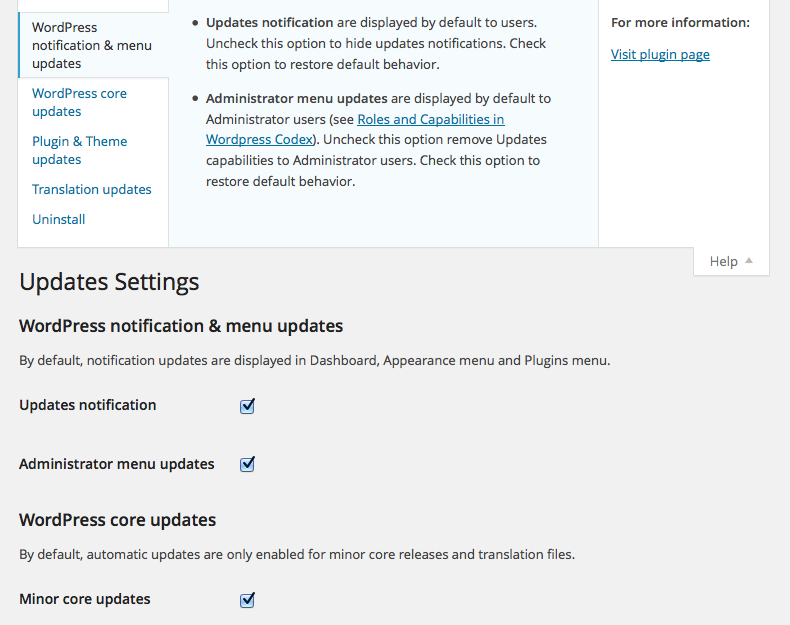The width and height of the screenshot is (790, 625).
Task: Click the Updates notification field label
Action: pyautogui.click(x=88, y=405)
